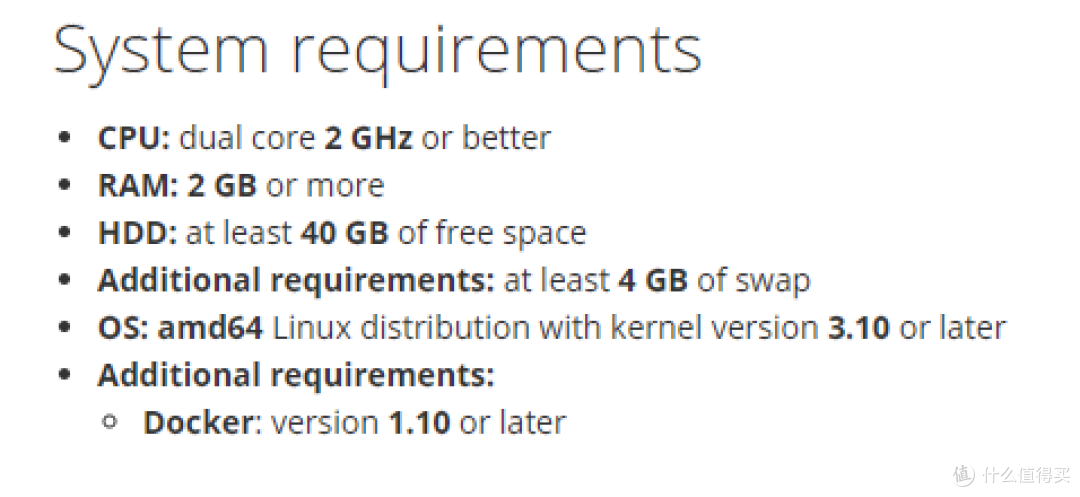Click the watermark logo icon
1080x497 pixels.
[x=963, y=473]
